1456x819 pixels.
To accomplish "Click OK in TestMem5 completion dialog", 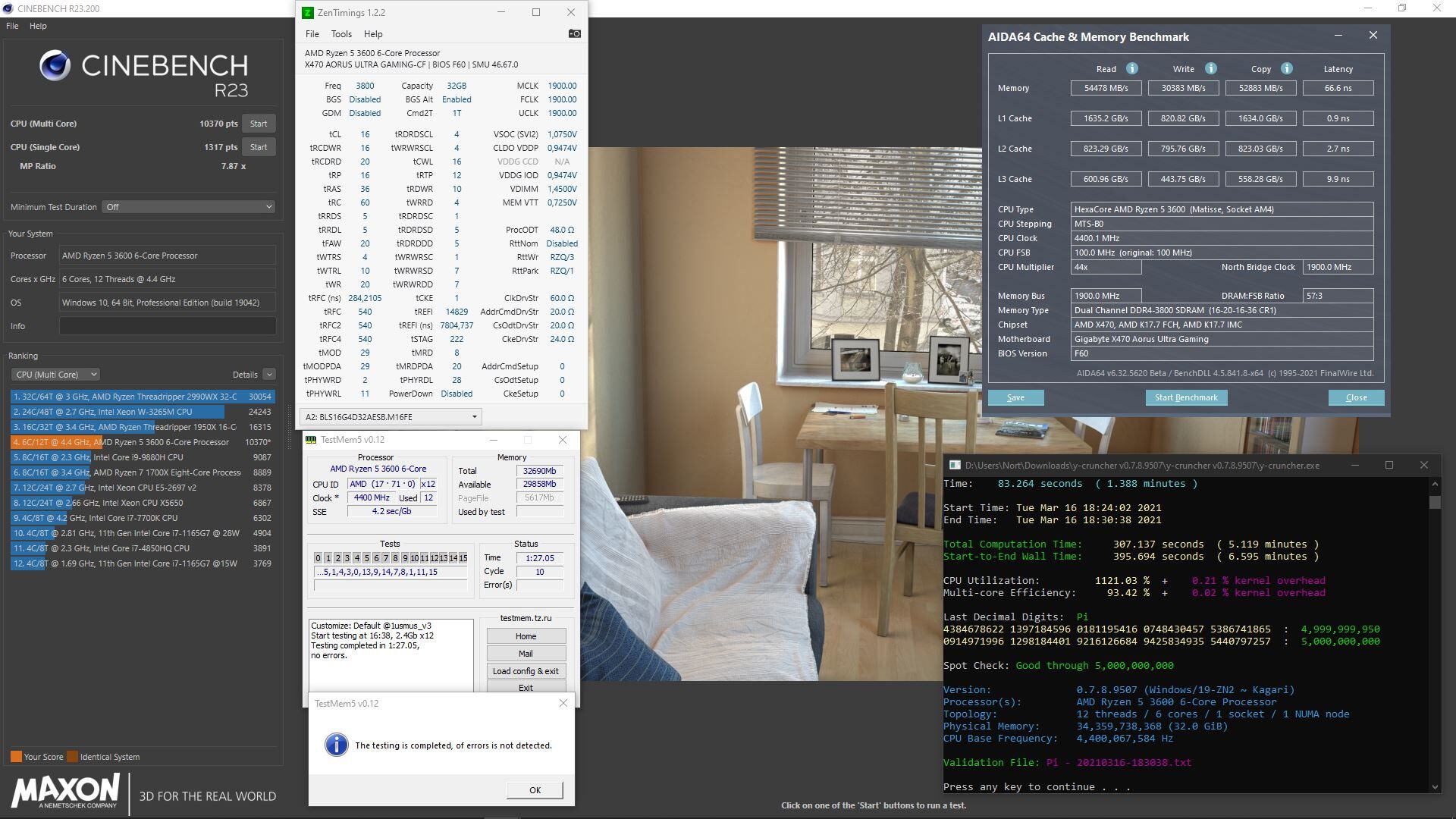I will pyautogui.click(x=535, y=790).
